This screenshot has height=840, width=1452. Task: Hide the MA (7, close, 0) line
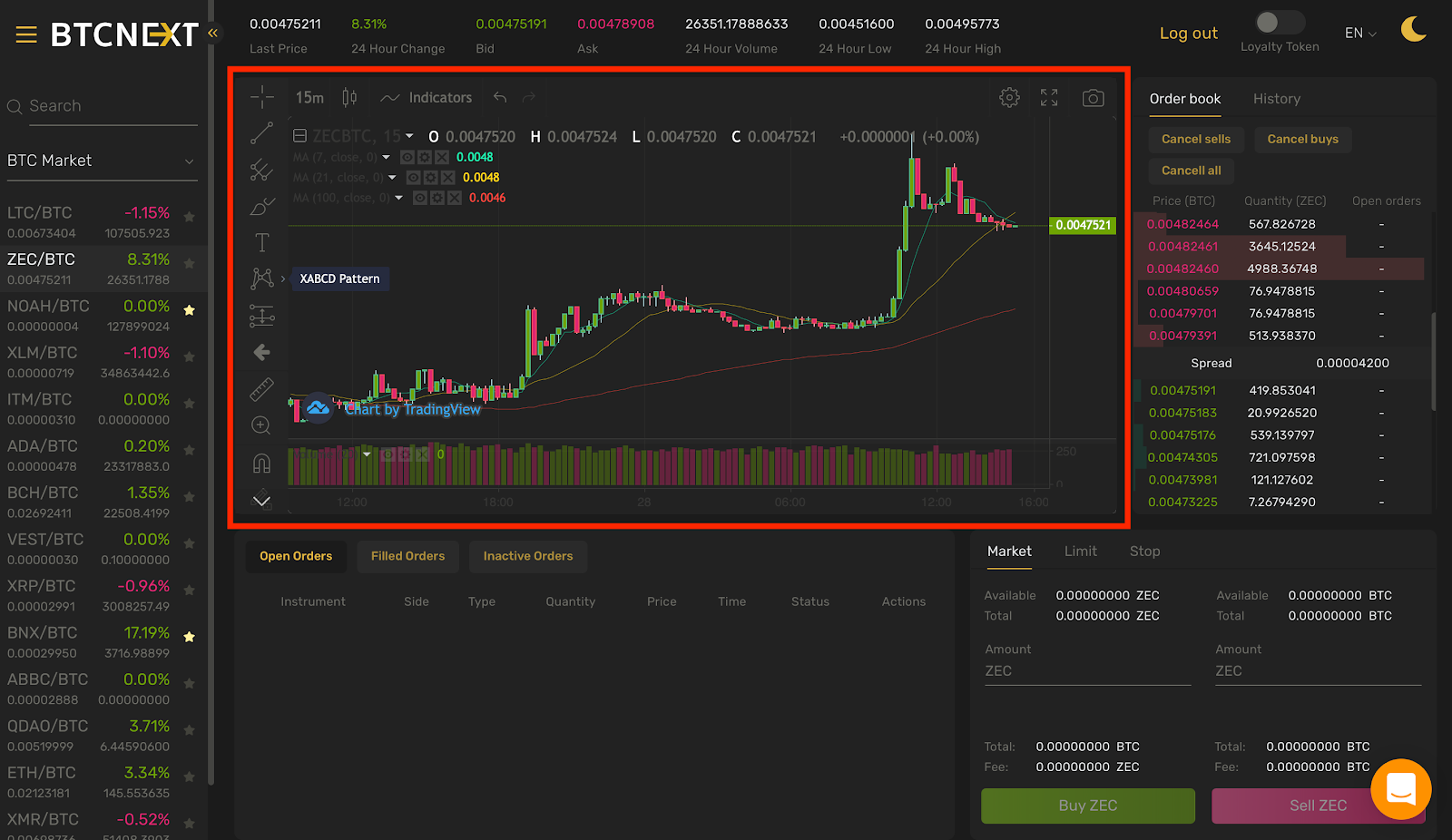[407, 157]
